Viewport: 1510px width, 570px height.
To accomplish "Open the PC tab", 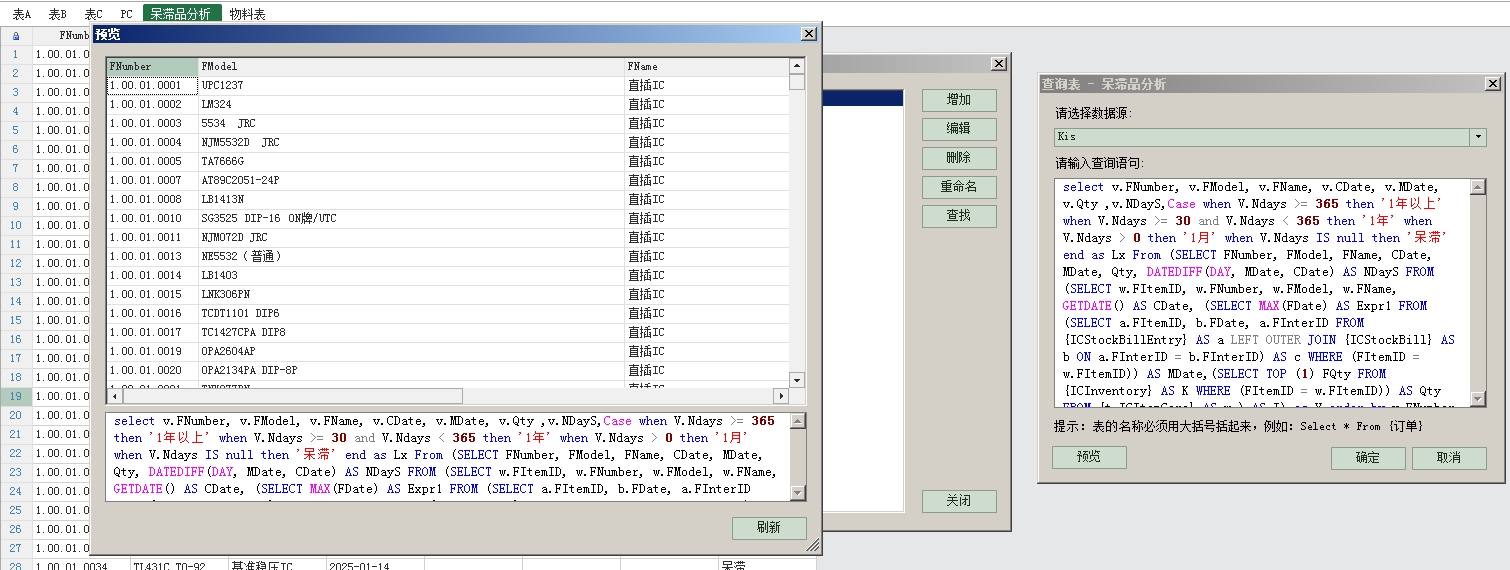I will [x=126, y=14].
